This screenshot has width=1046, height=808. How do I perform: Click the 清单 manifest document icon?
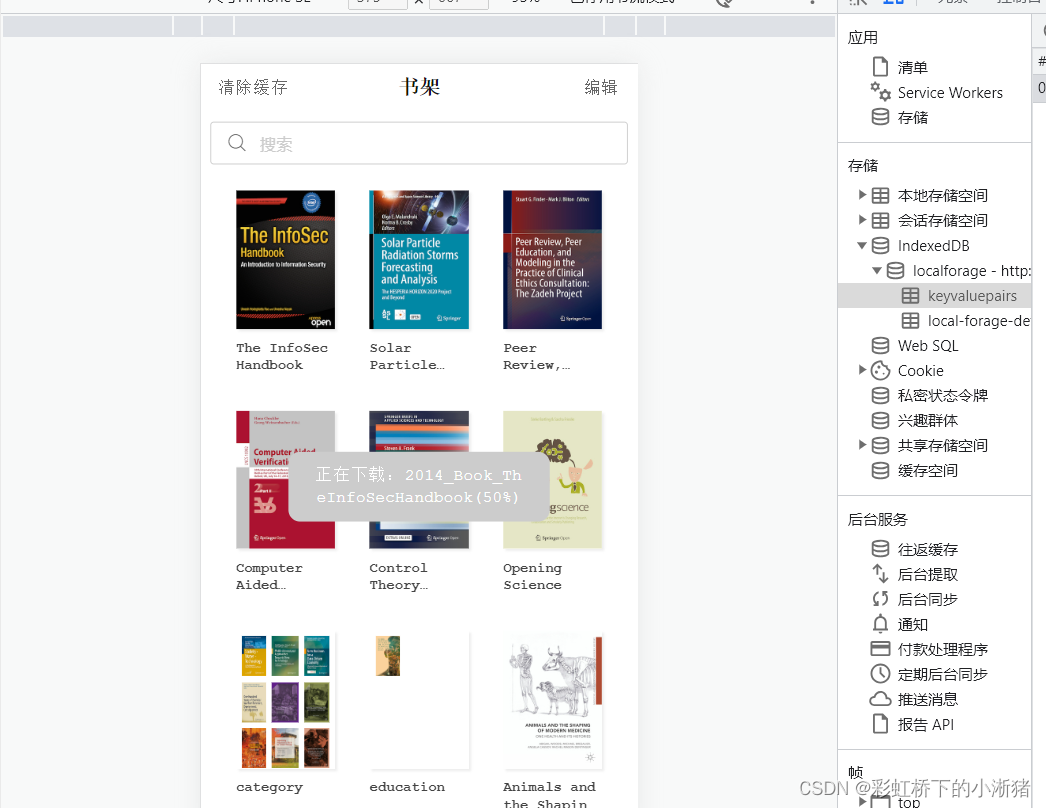click(x=880, y=67)
